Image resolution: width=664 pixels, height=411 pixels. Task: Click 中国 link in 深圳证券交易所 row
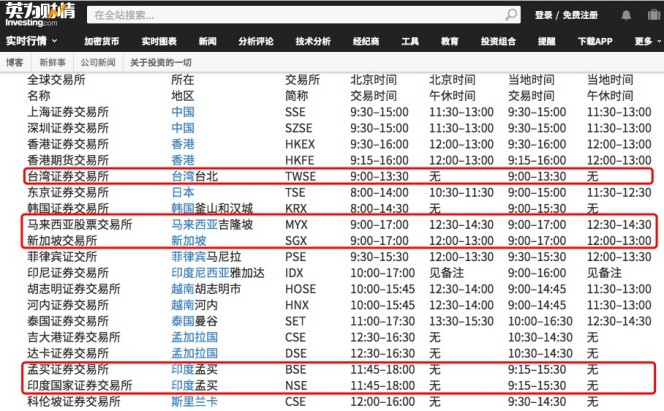click(183, 128)
